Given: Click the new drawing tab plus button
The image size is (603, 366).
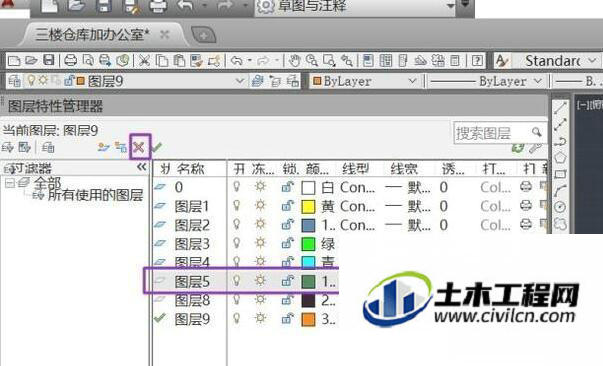Looking at the screenshot, I should pos(204,35).
